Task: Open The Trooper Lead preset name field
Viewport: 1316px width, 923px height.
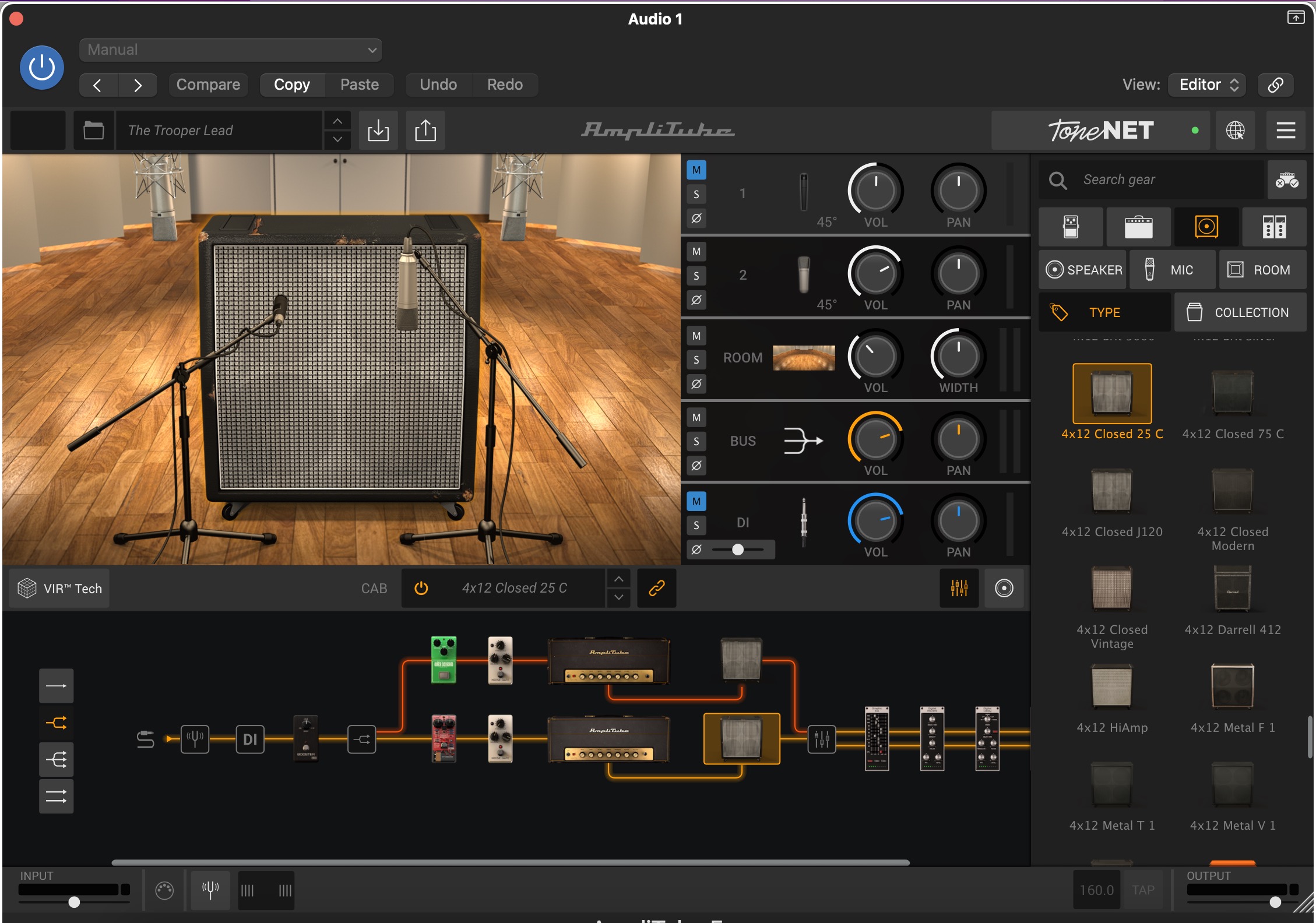Action: pos(219,131)
